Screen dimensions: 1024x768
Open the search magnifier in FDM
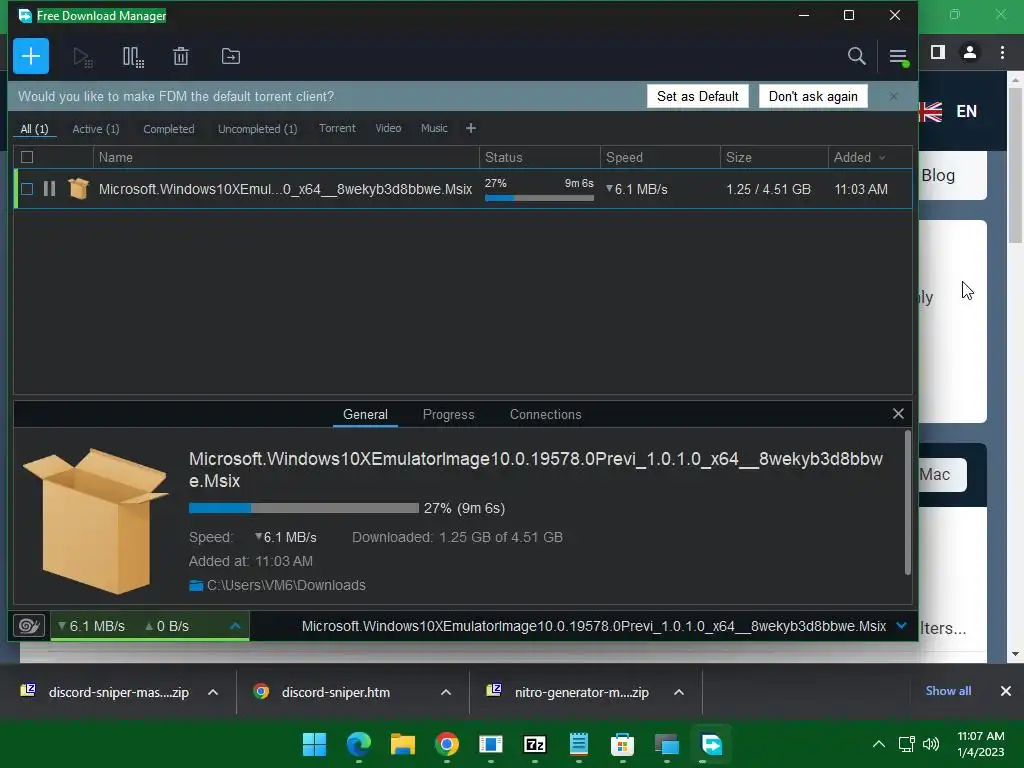pyautogui.click(x=856, y=56)
